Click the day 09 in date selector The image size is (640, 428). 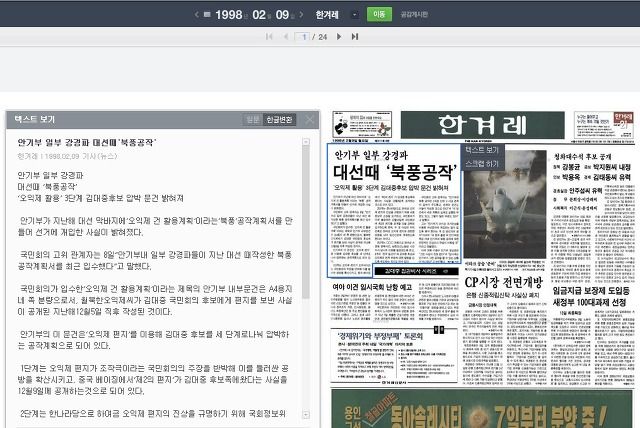[x=282, y=15]
